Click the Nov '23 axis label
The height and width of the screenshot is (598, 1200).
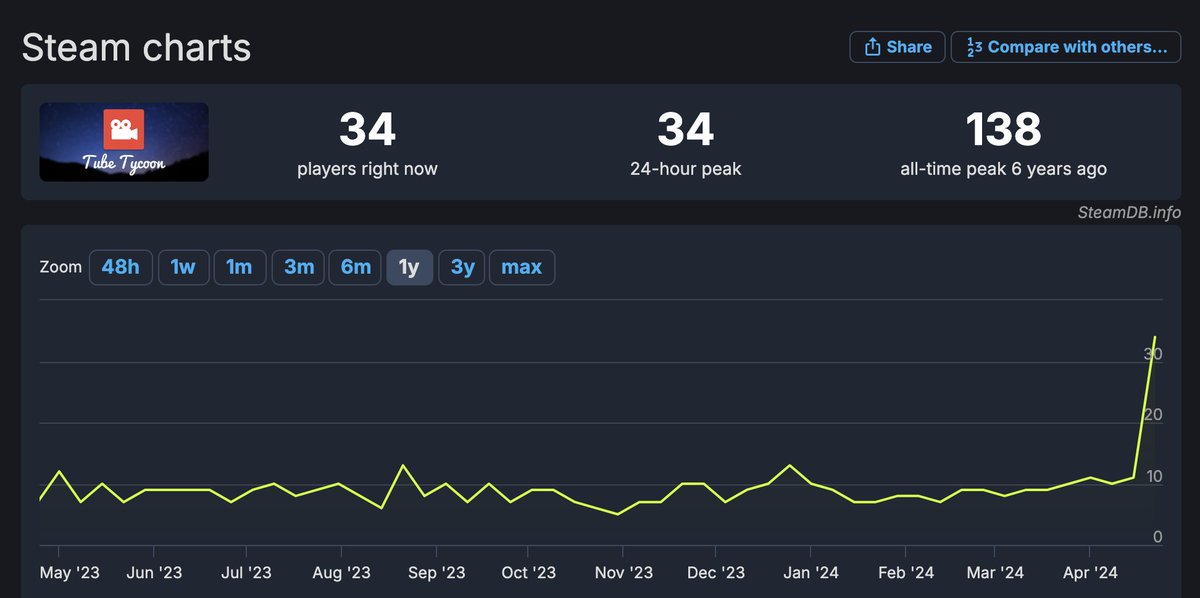(x=624, y=572)
